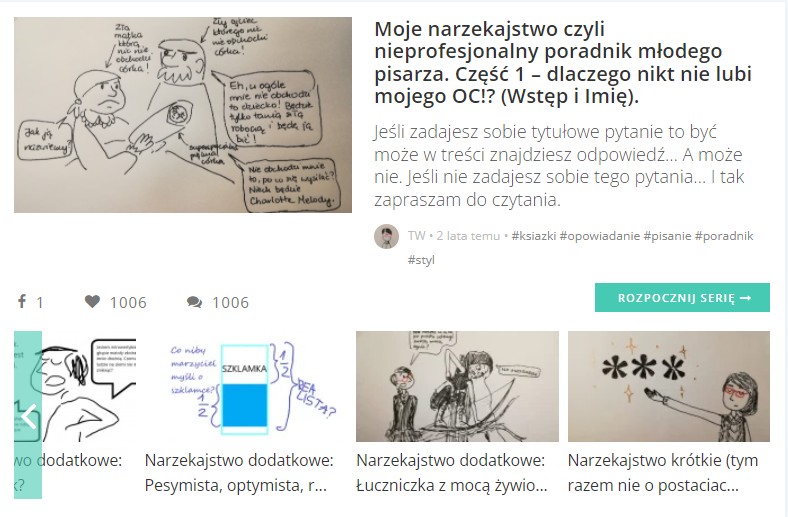Open the three asterisks drawing thumbnail

pos(669,386)
